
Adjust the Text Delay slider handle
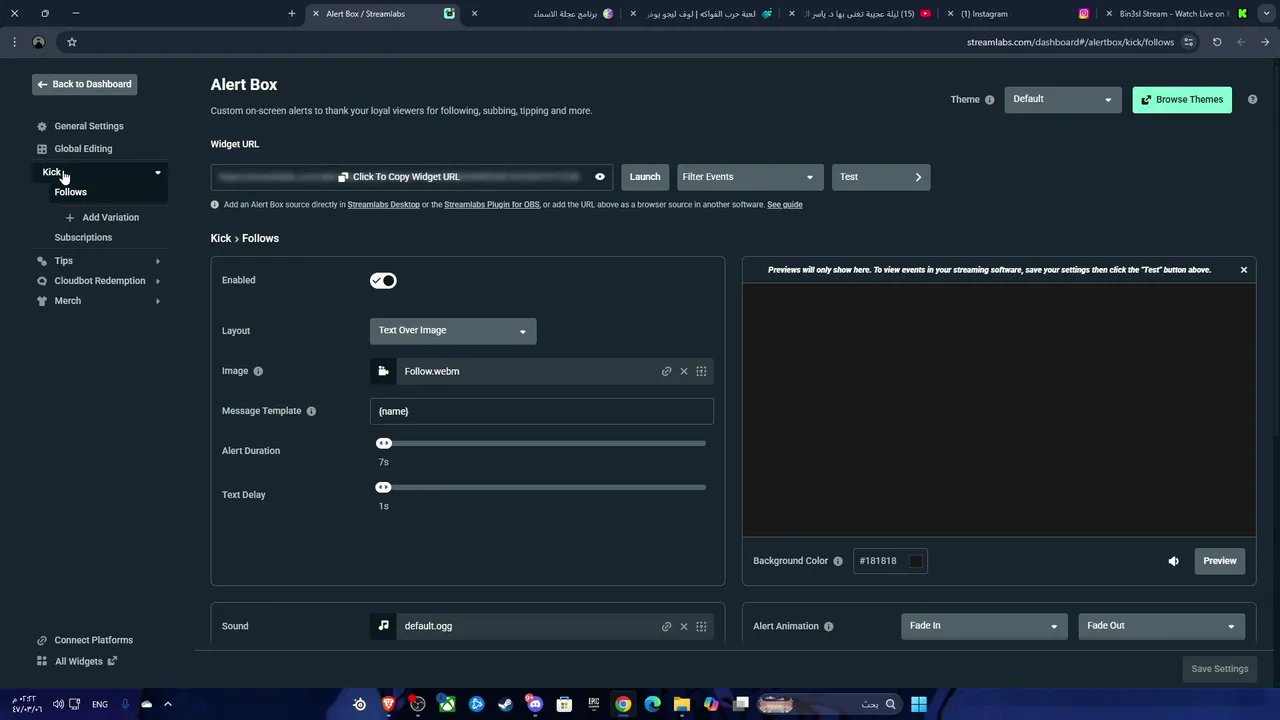[383, 487]
